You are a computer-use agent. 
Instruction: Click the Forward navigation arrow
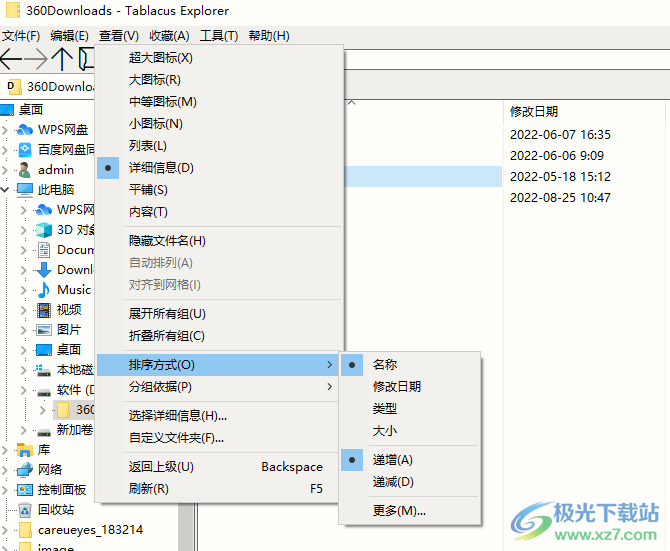click(36, 59)
